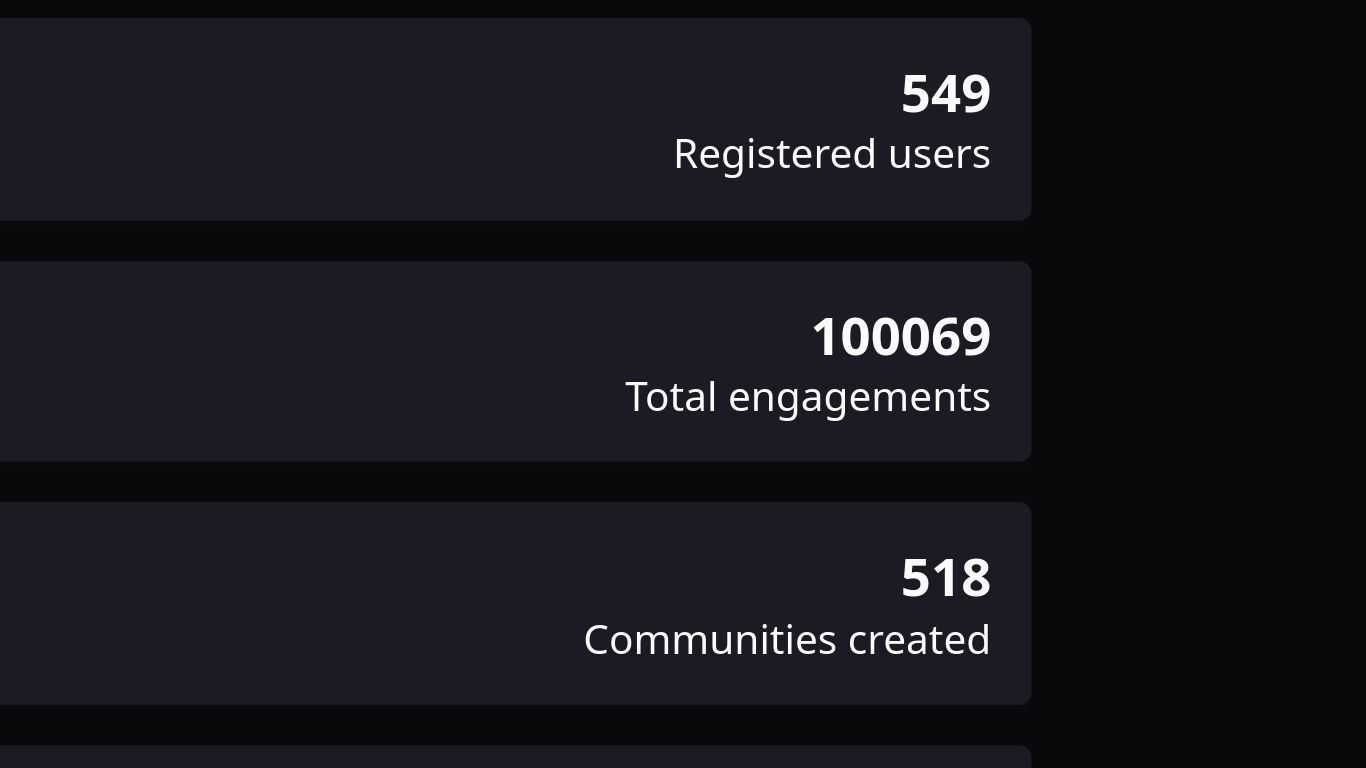Click the 549 registered users count
The height and width of the screenshot is (768, 1366).
tap(946, 94)
